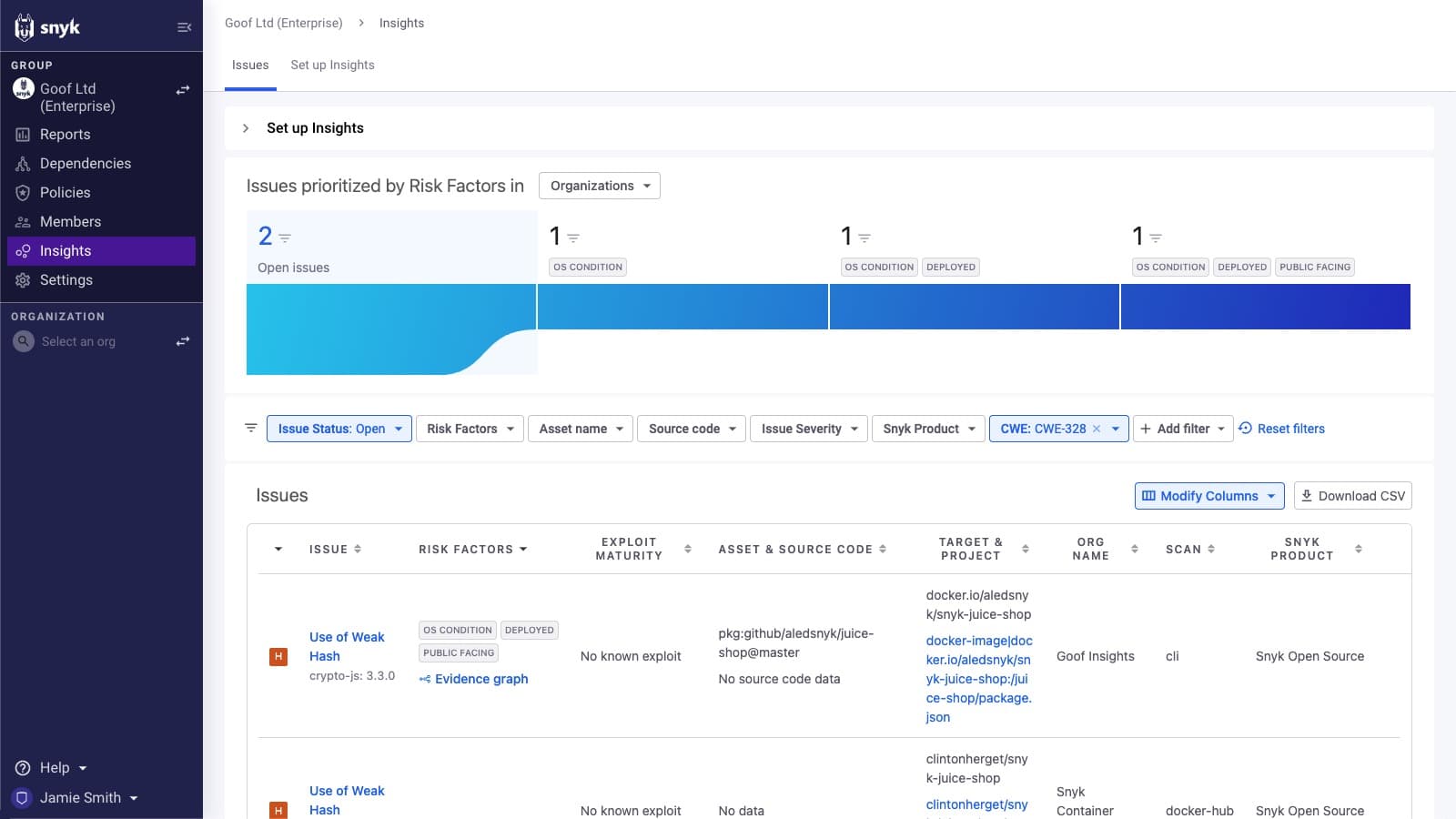This screenshot has height=819, width=1456.
Task: Open first Use of Weak Hash issue
Action: pyautogui.click(x=347, y=647)
